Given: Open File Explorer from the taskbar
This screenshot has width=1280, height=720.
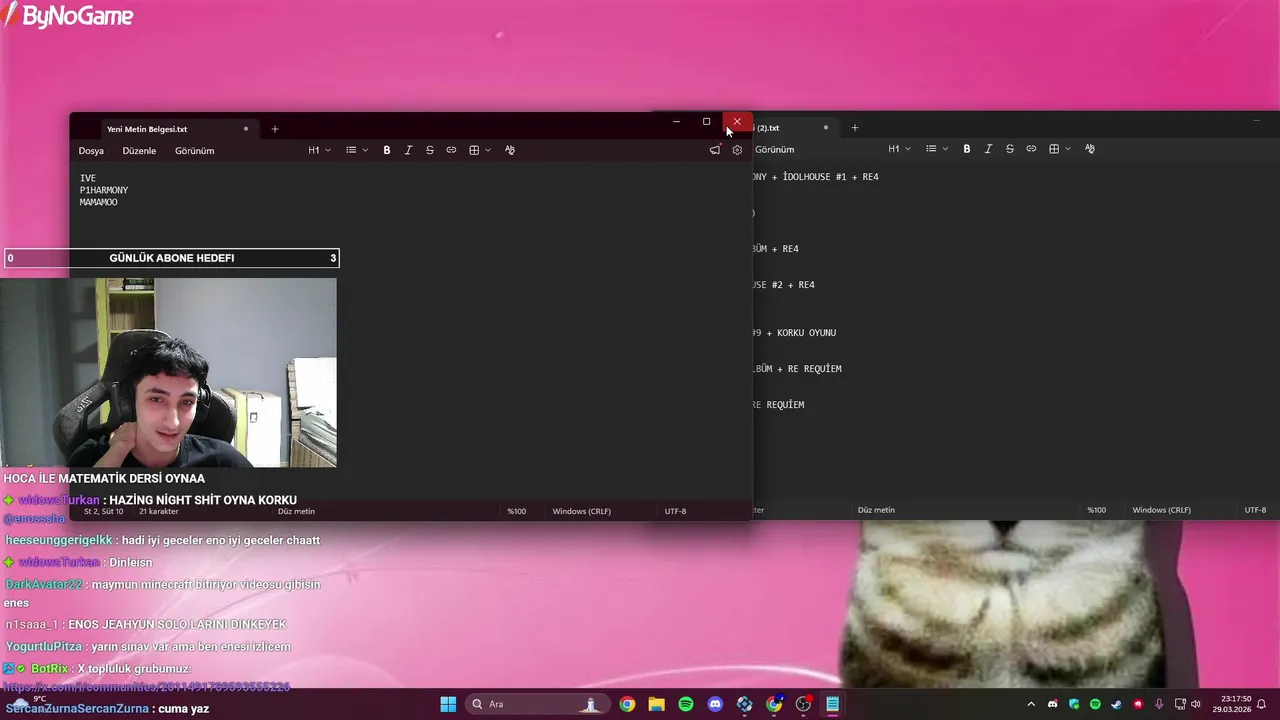Looking at the screenshot, I should point(656,704).
